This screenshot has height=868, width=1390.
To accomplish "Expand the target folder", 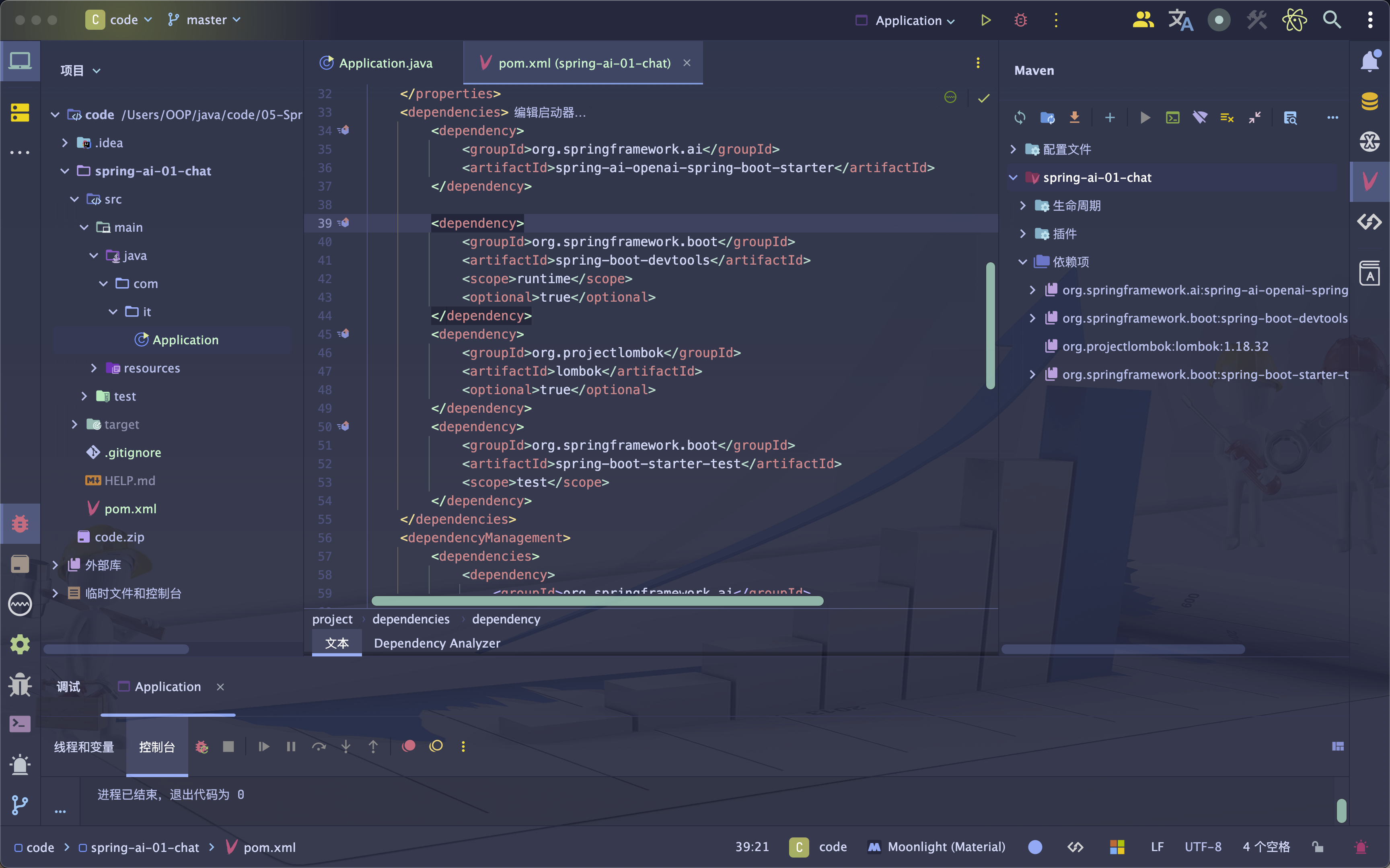I will pos(74,424).
